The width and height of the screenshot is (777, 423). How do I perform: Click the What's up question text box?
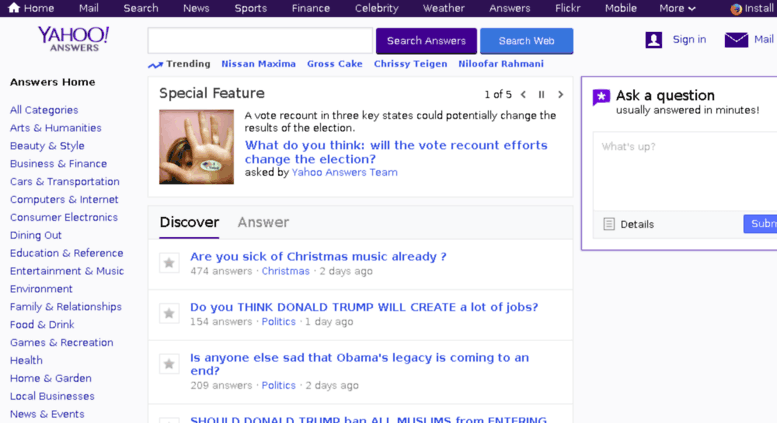point(685,171)
